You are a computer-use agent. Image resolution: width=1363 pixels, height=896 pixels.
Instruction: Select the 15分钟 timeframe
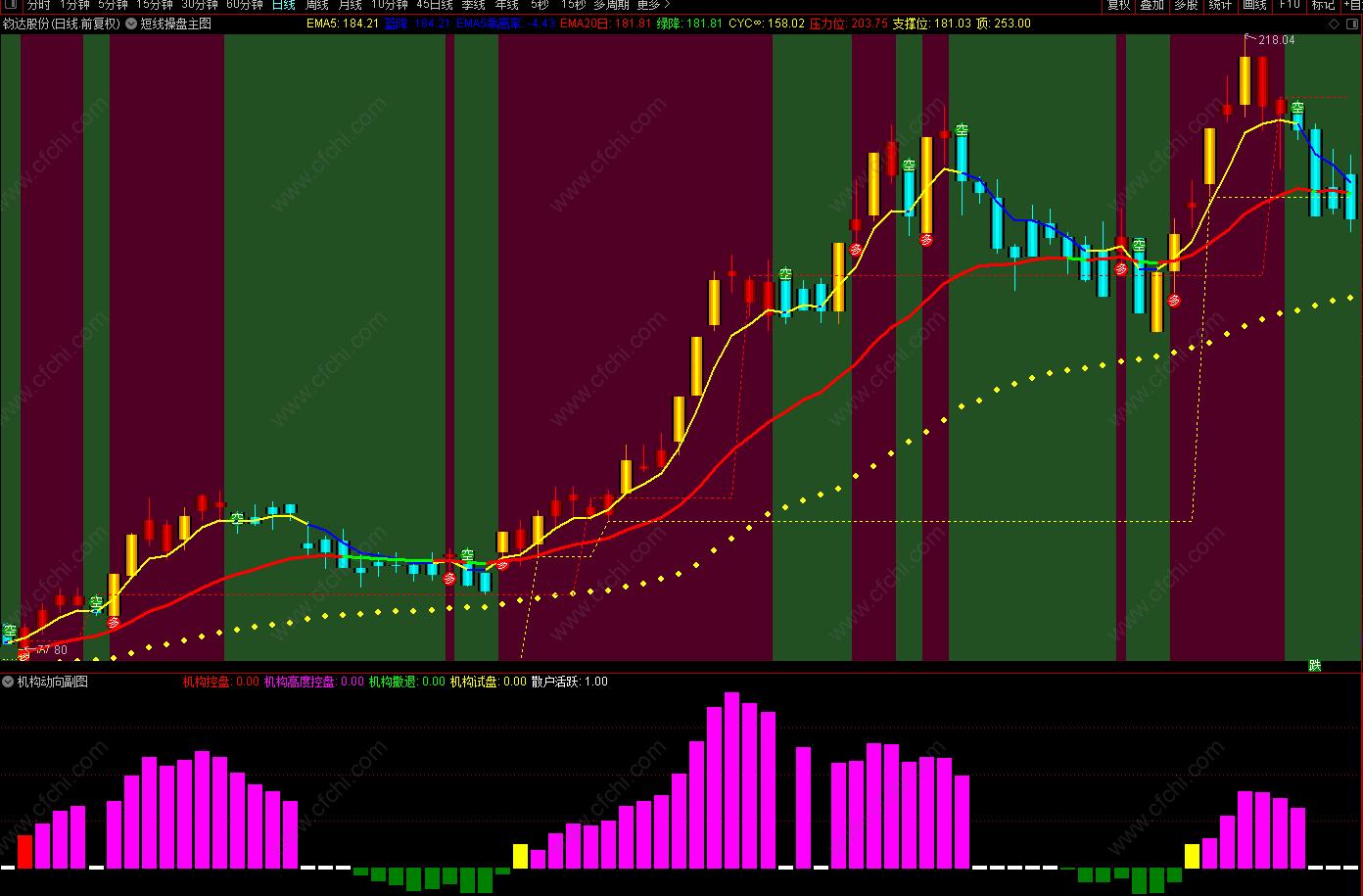[x=155, y=5]
